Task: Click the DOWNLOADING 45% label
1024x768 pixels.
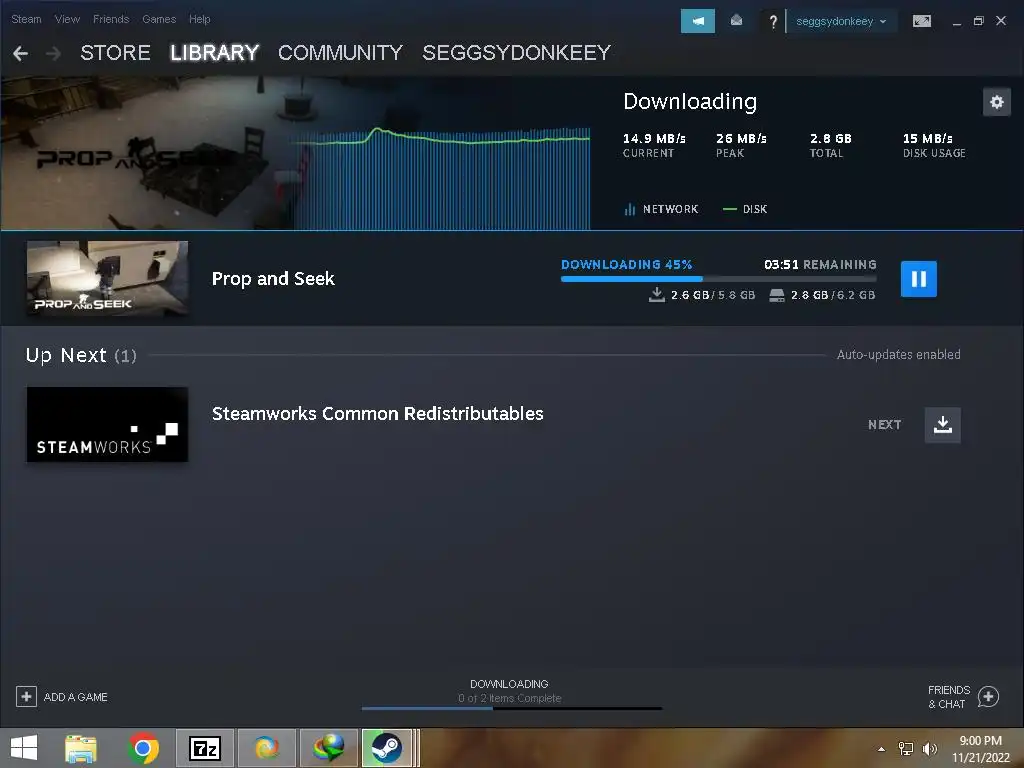Action: point(626,264)
